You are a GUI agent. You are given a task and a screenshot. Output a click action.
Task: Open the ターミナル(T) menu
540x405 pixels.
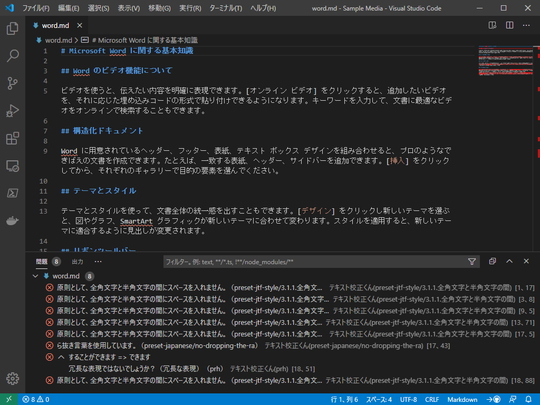(x=226, y=8)
